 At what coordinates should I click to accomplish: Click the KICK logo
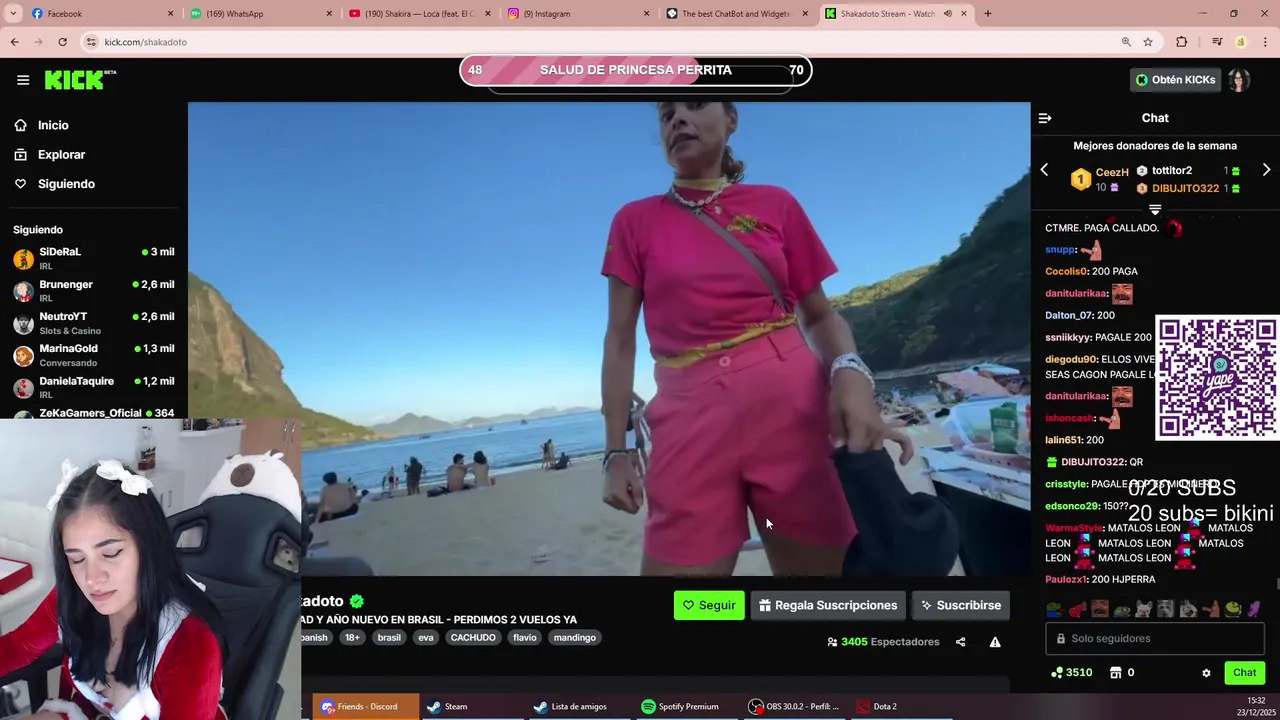[x=80, y=80]
